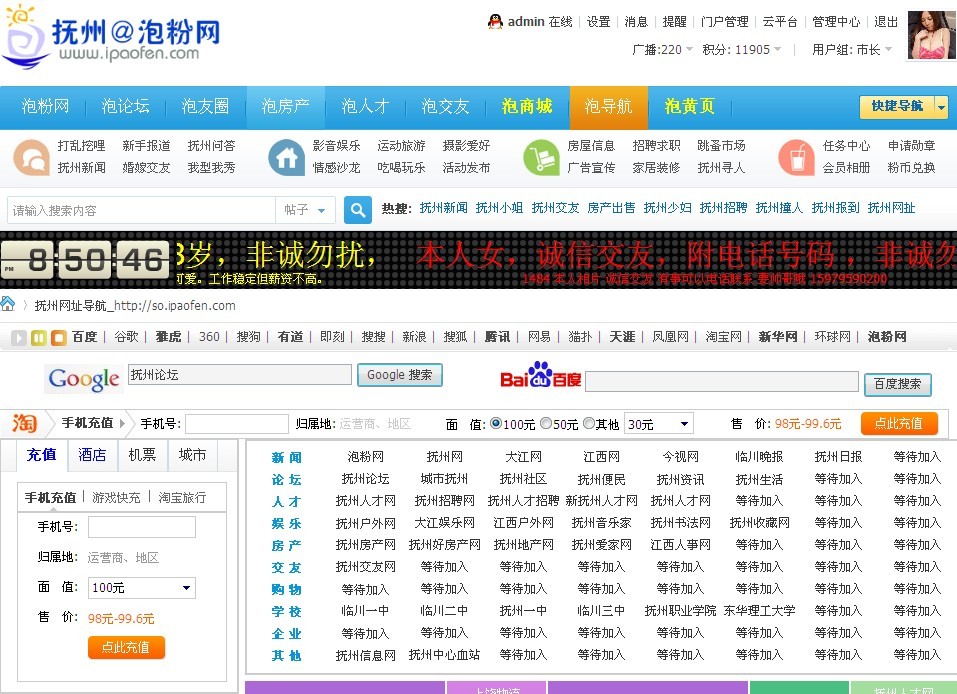
Task: Open the 管理中心 link
Action: [836, 21]
